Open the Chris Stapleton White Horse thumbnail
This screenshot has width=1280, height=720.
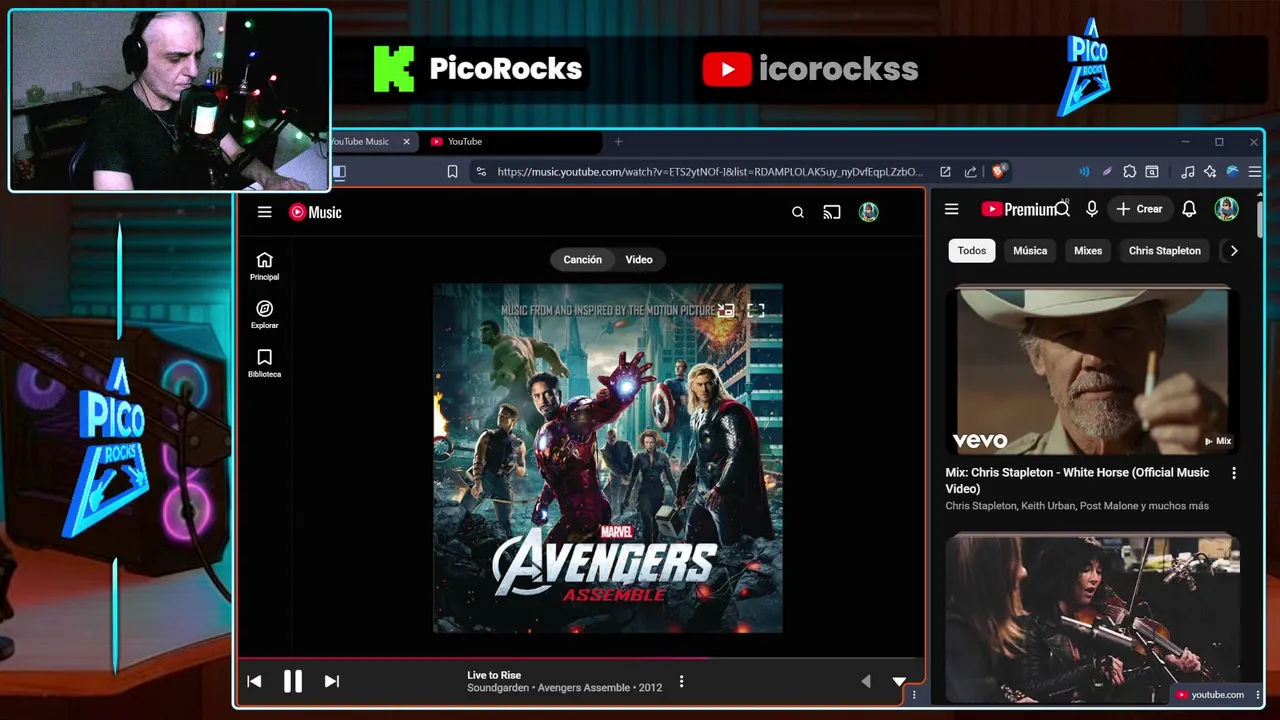(1093, 371)
